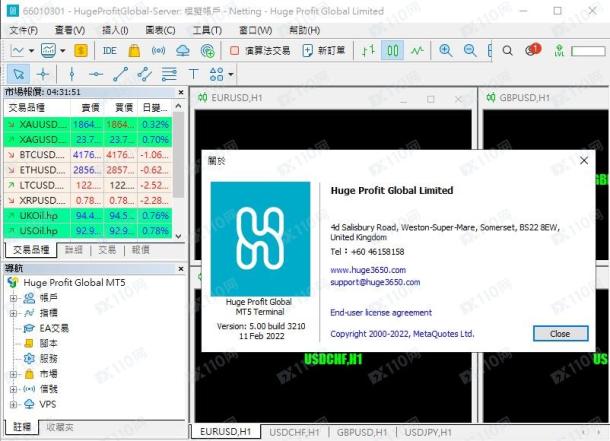The image size is (610, 441).
Task: Switch to the USDJPY,H1 chart tab
Action: [x=428, y=432]
